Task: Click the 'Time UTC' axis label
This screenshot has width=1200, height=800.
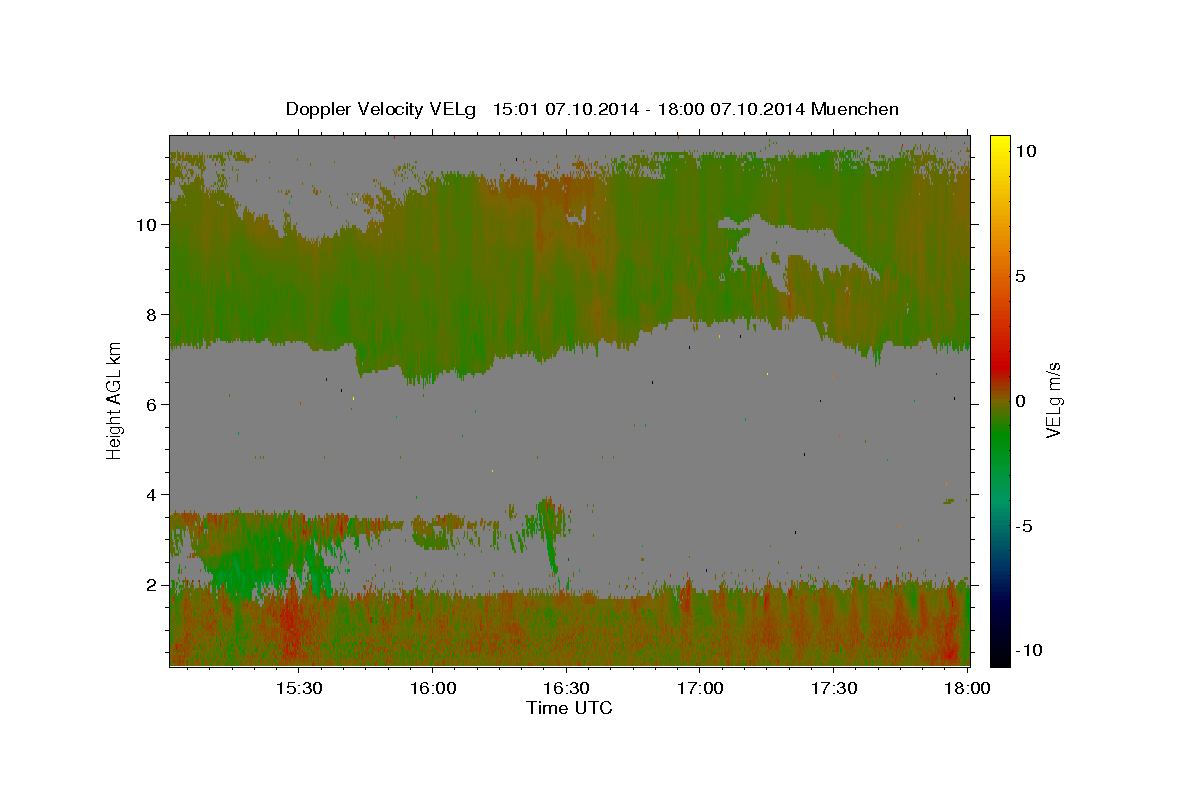Action: point(569,708)
